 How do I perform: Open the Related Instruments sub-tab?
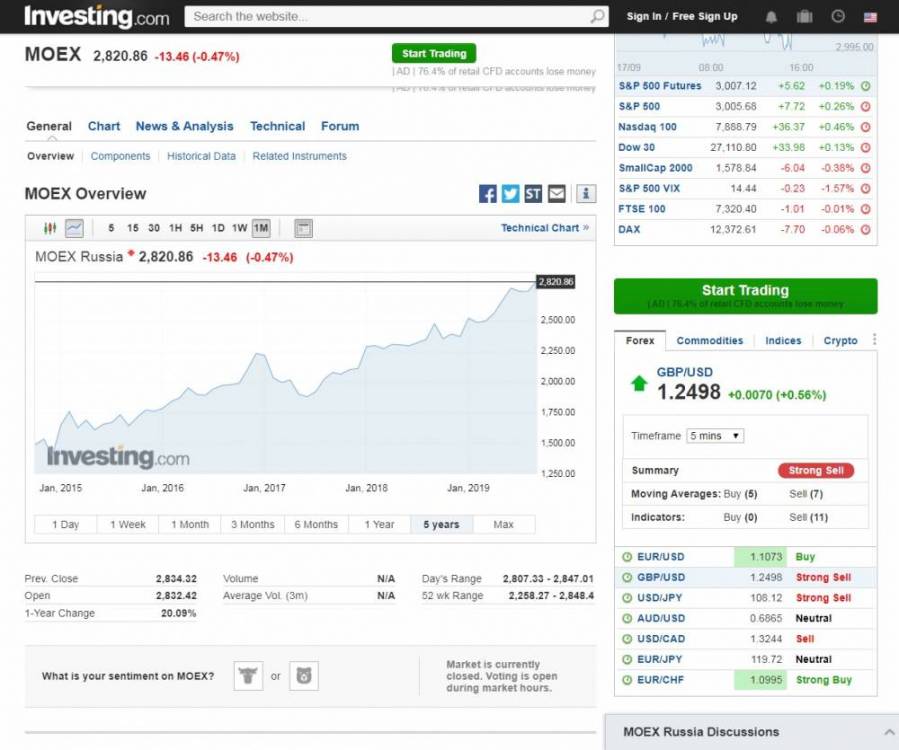[x=299, y=156]
